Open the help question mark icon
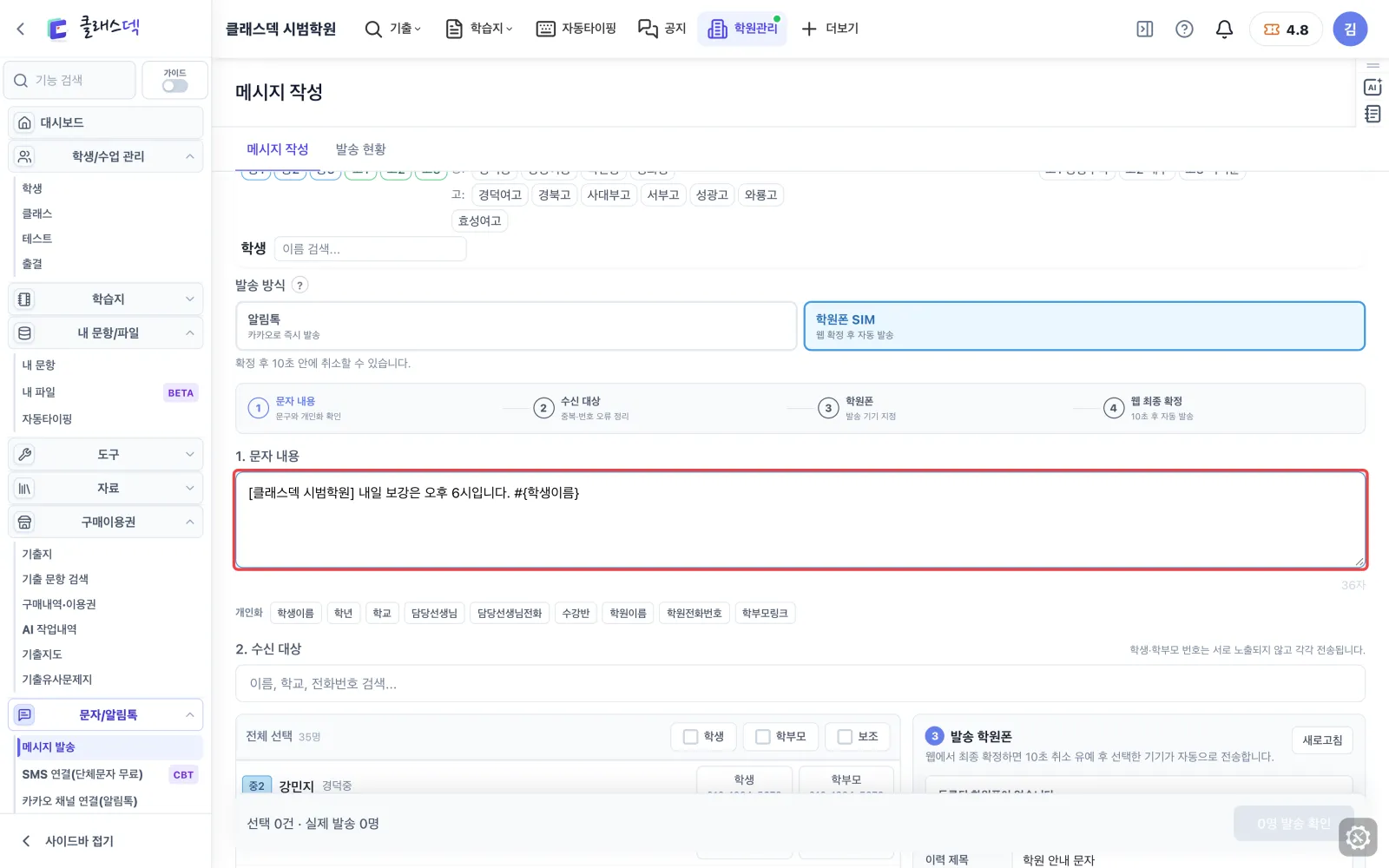The width and height of the screenshot is (1389, 868). pos(1184,29)
